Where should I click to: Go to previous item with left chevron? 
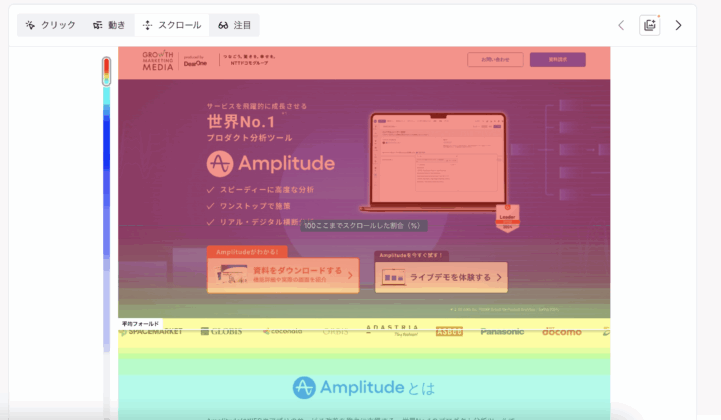(621, 25)
